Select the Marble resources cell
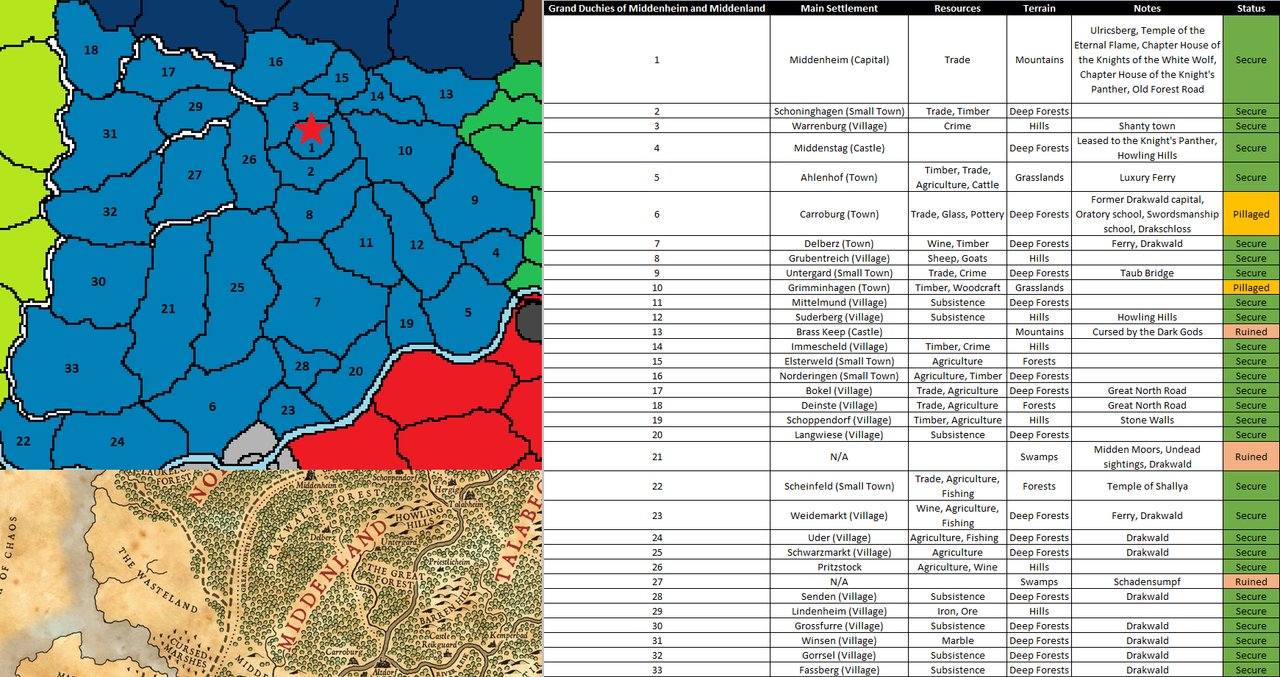The width and height of the screenshot is (1280, 677). 957,641
